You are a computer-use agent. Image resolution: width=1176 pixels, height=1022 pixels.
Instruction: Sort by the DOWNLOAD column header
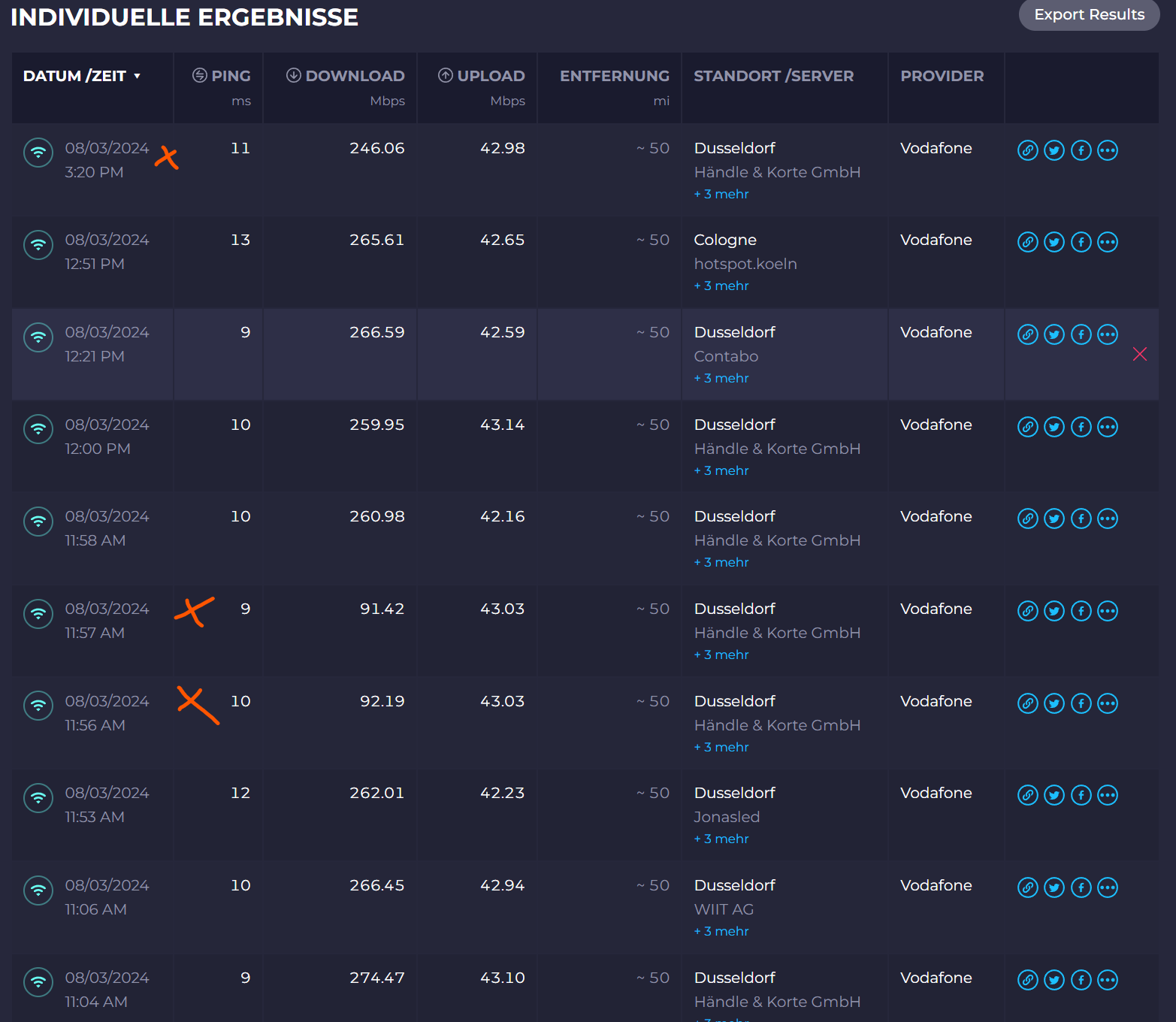345,76
